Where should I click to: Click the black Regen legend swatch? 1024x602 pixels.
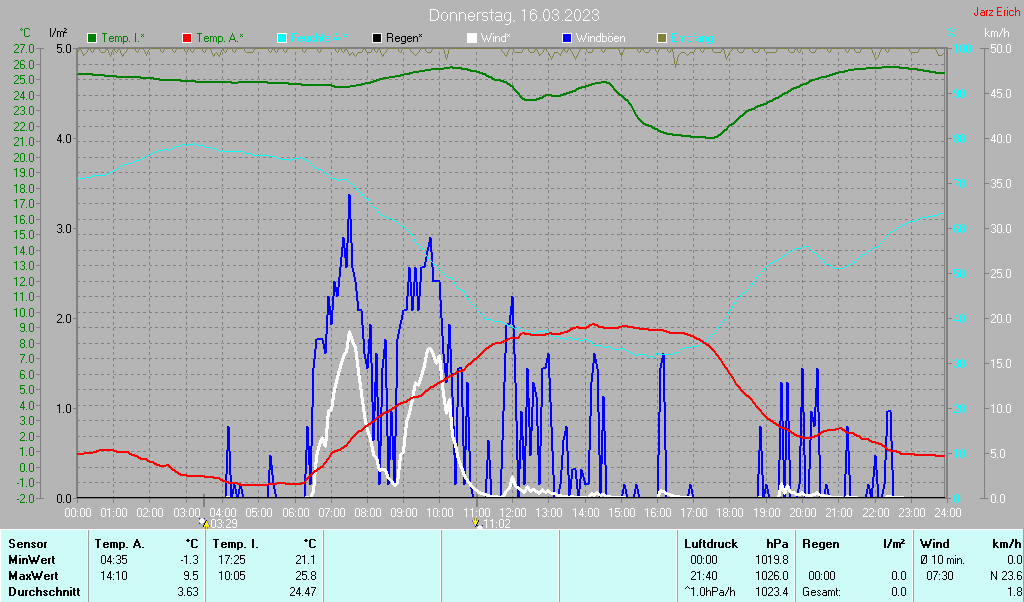click(x=377, y=38)
